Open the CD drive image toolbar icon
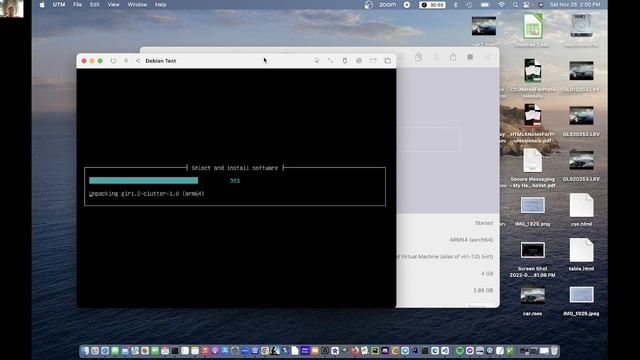The height and width of the screenshot is (360, 640). click(x=359, y=61)
